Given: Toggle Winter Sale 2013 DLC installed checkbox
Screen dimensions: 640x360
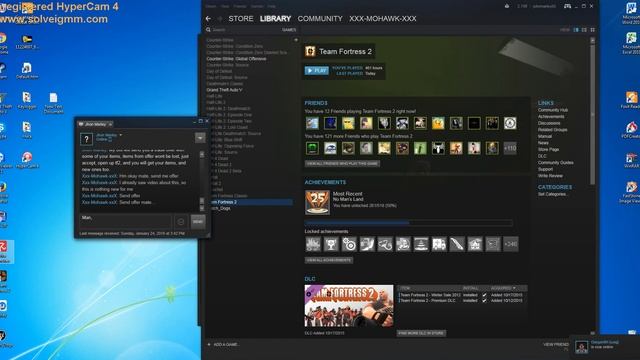Looking at the screenshot, I should pos(484,295).
